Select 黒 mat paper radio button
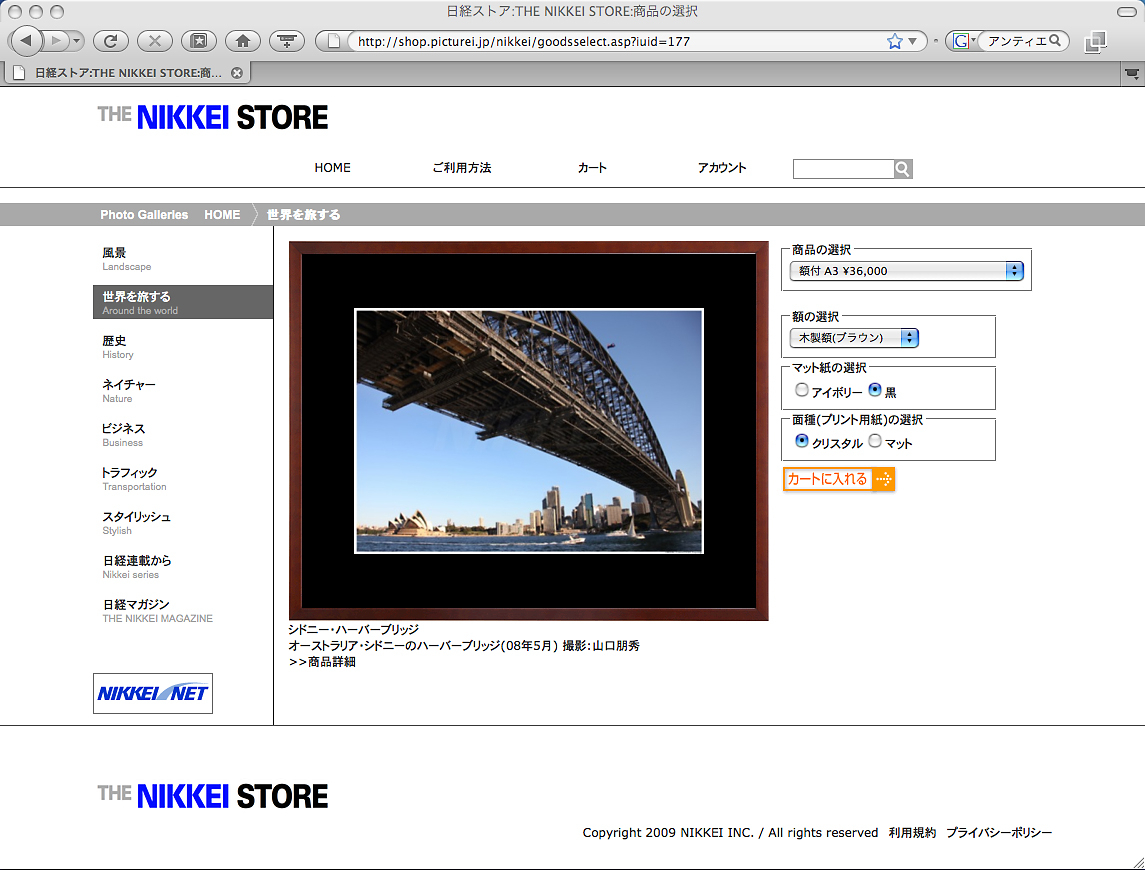The image size is (1145, 870). coord(875,390)
